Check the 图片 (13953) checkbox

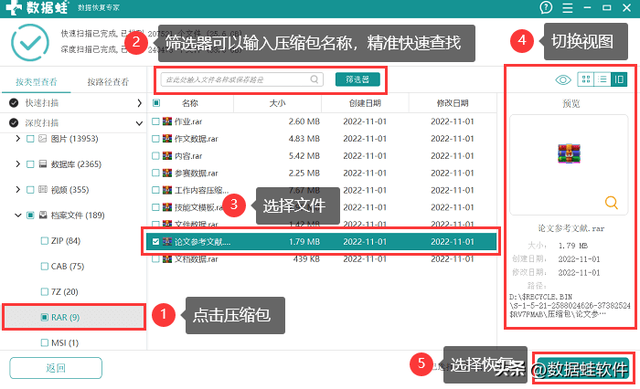30,139
